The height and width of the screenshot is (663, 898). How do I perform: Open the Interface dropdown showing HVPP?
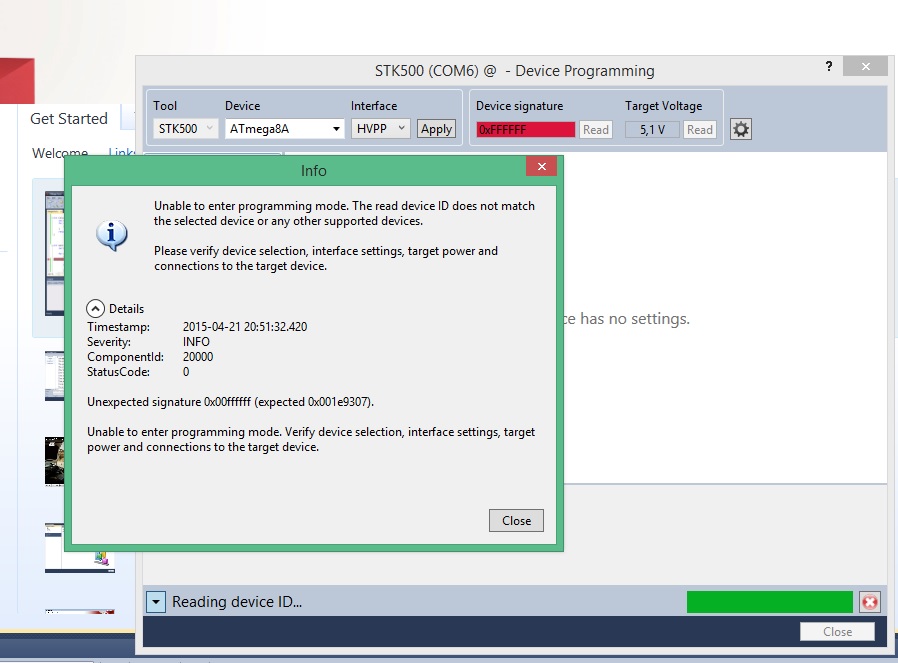381,129
